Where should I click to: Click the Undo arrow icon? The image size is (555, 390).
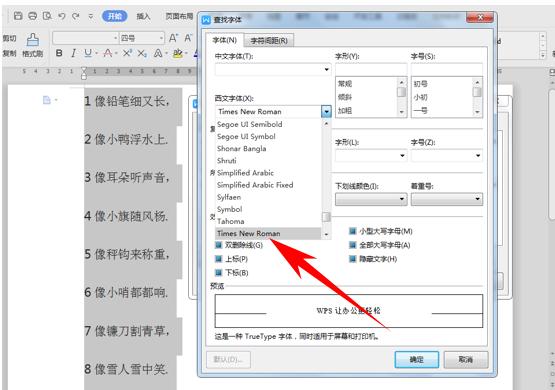[62, 16]
